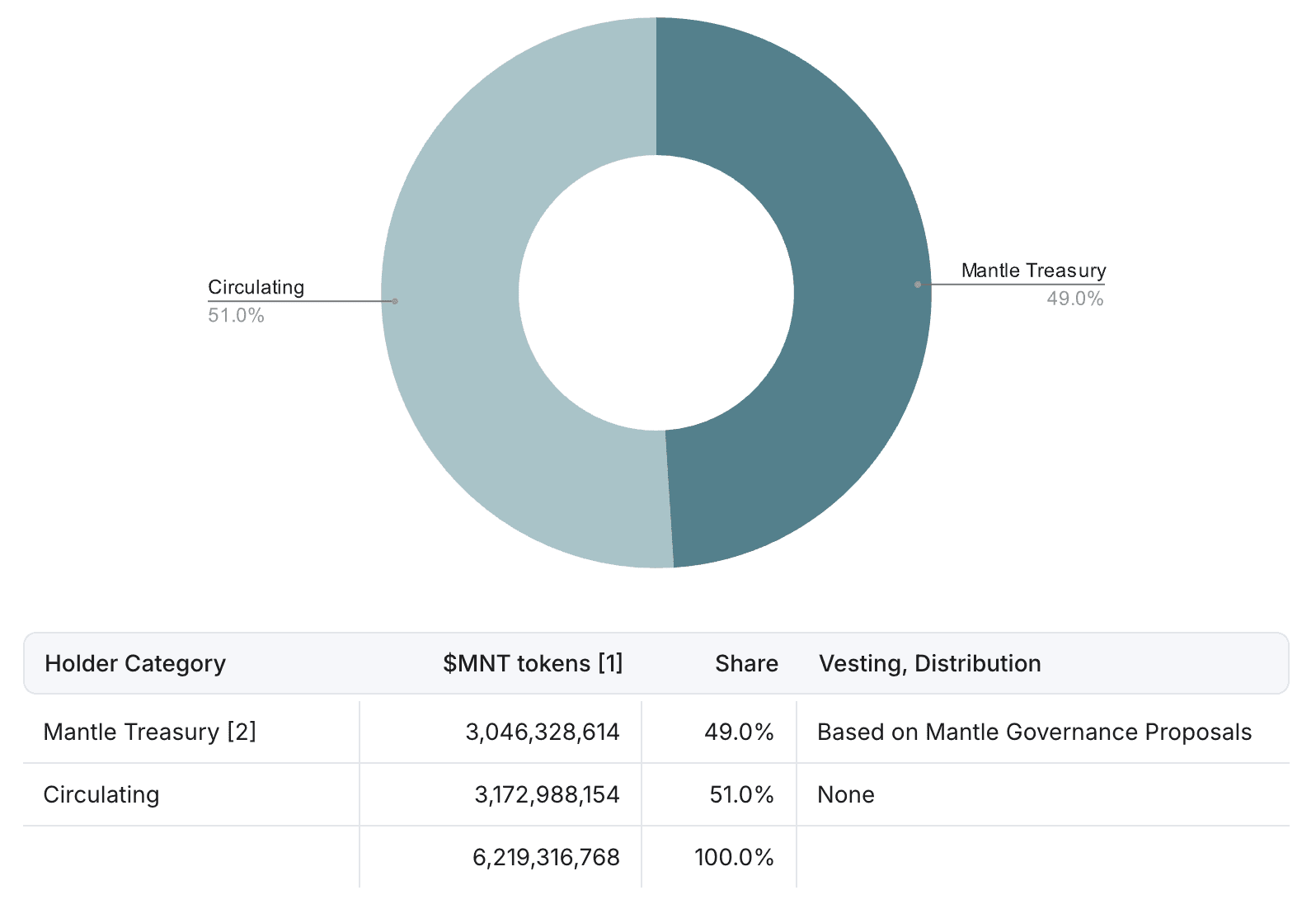Viewport: 1316px width, 909px height.
Task: Click the None vesting cell
Action: [845, 794]
